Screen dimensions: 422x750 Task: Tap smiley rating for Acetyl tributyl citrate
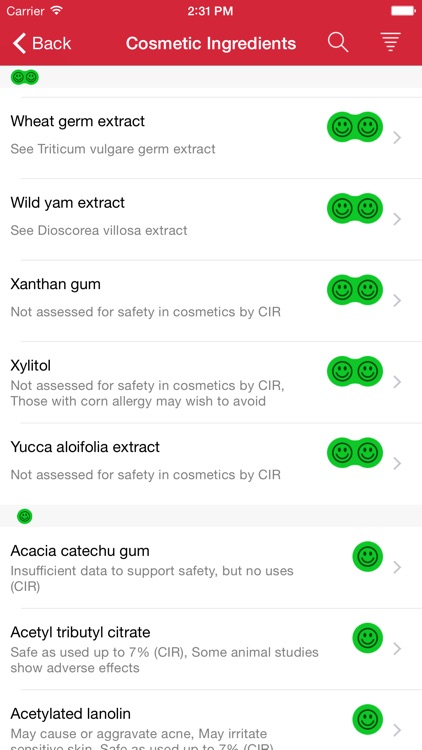pos(367,638)
